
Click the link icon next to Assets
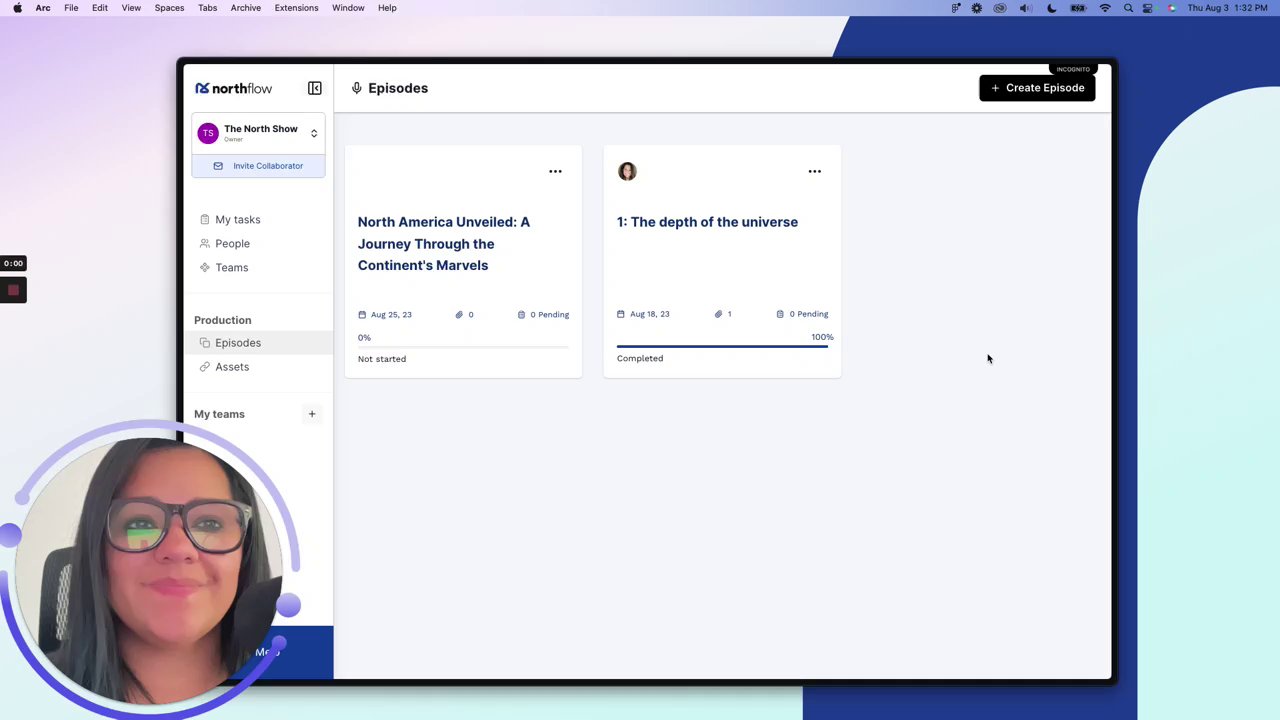pyautogui.click(x=204, y=367)
